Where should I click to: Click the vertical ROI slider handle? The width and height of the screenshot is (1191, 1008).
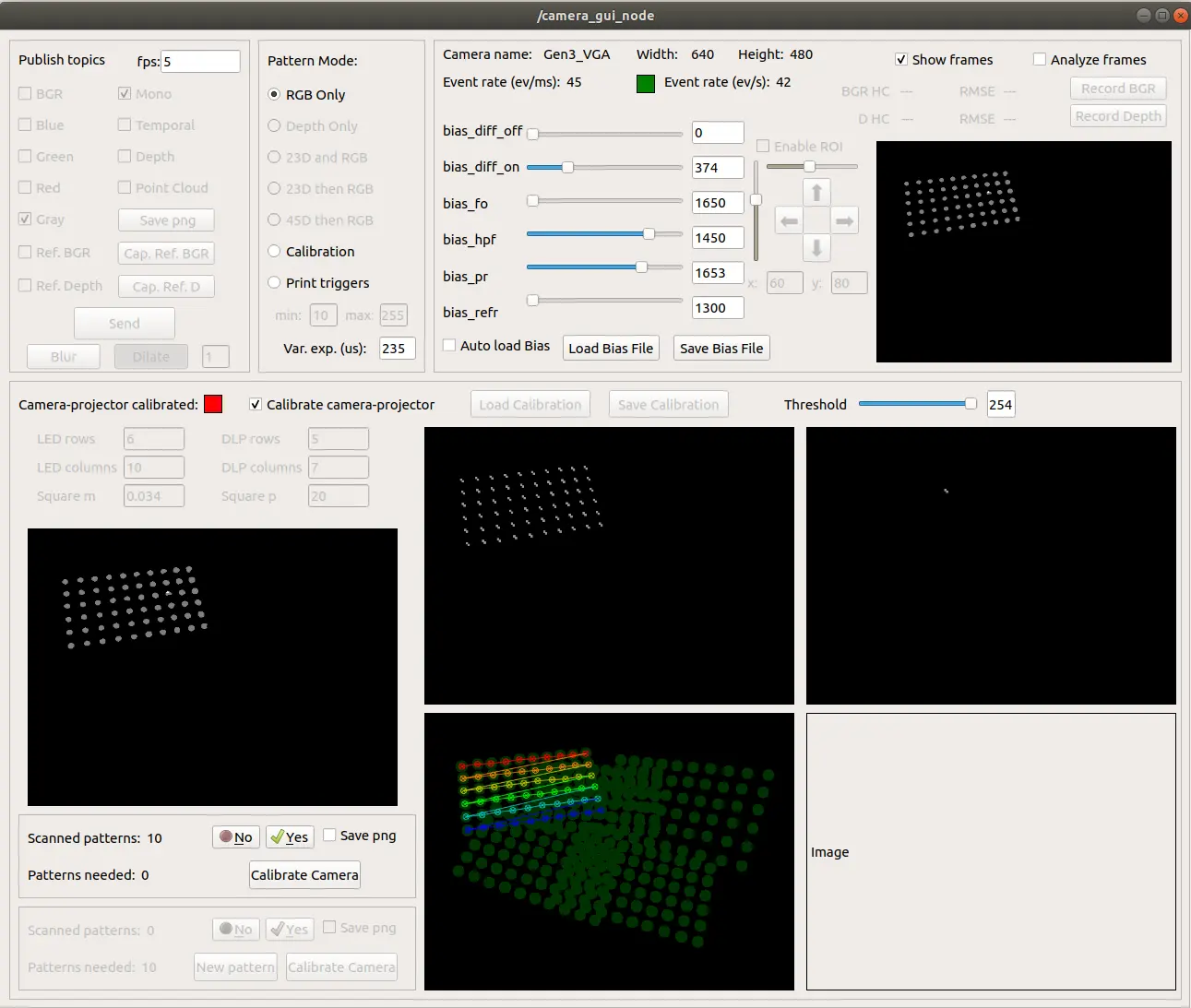point(756,199)
